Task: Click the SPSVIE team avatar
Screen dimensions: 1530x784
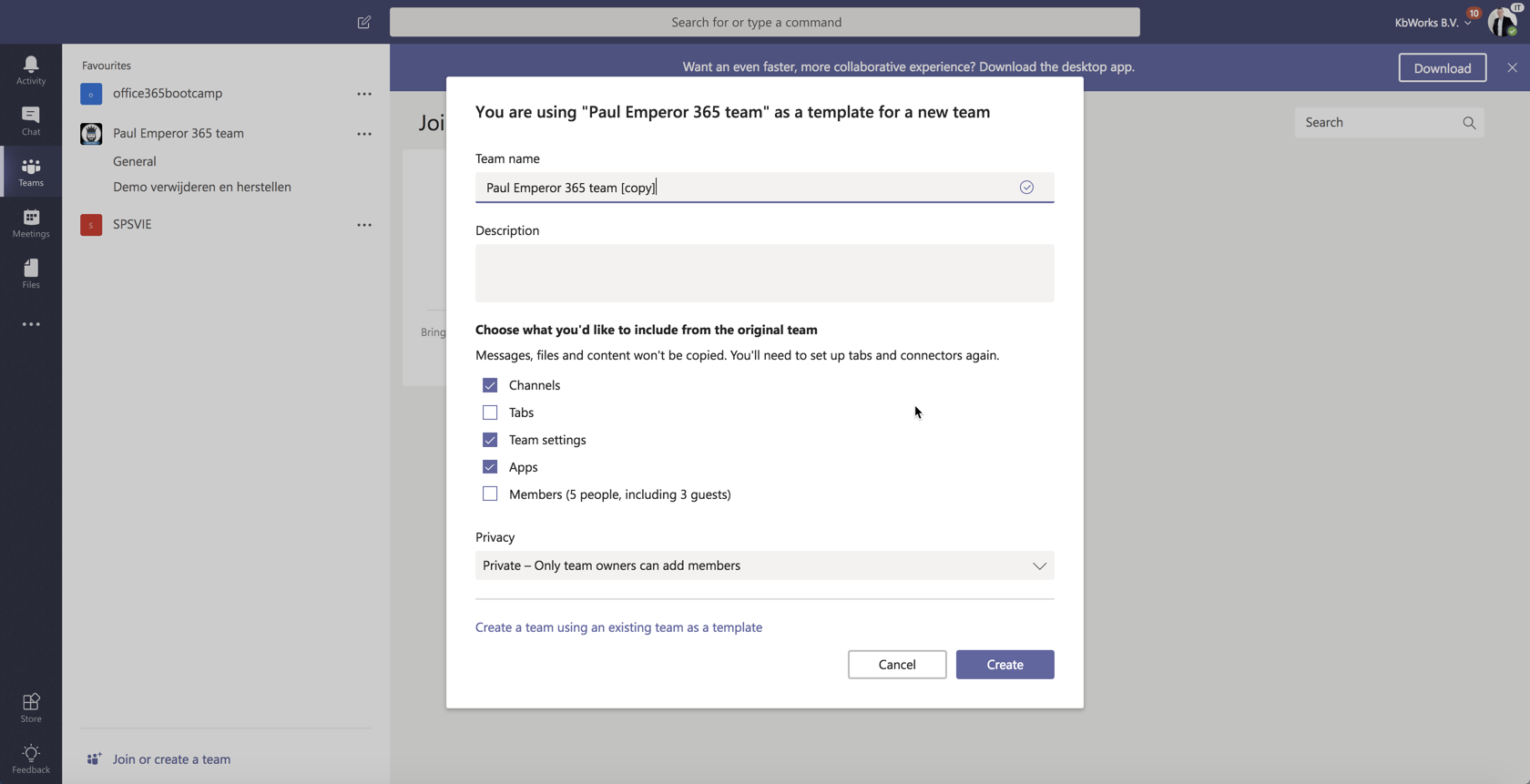Action: pos(91,225)
